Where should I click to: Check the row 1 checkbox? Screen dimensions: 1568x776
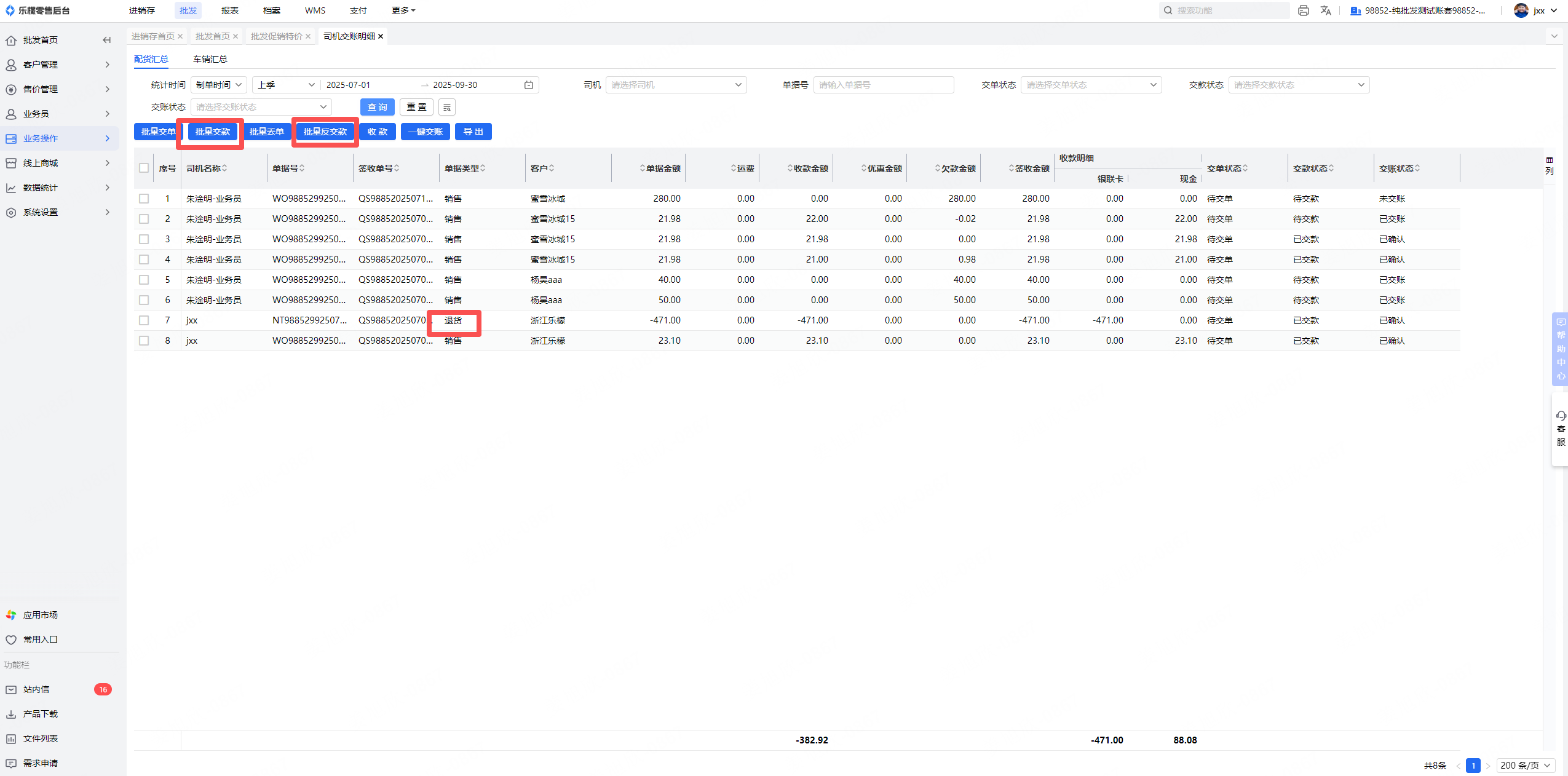click(x=144, y=199)
